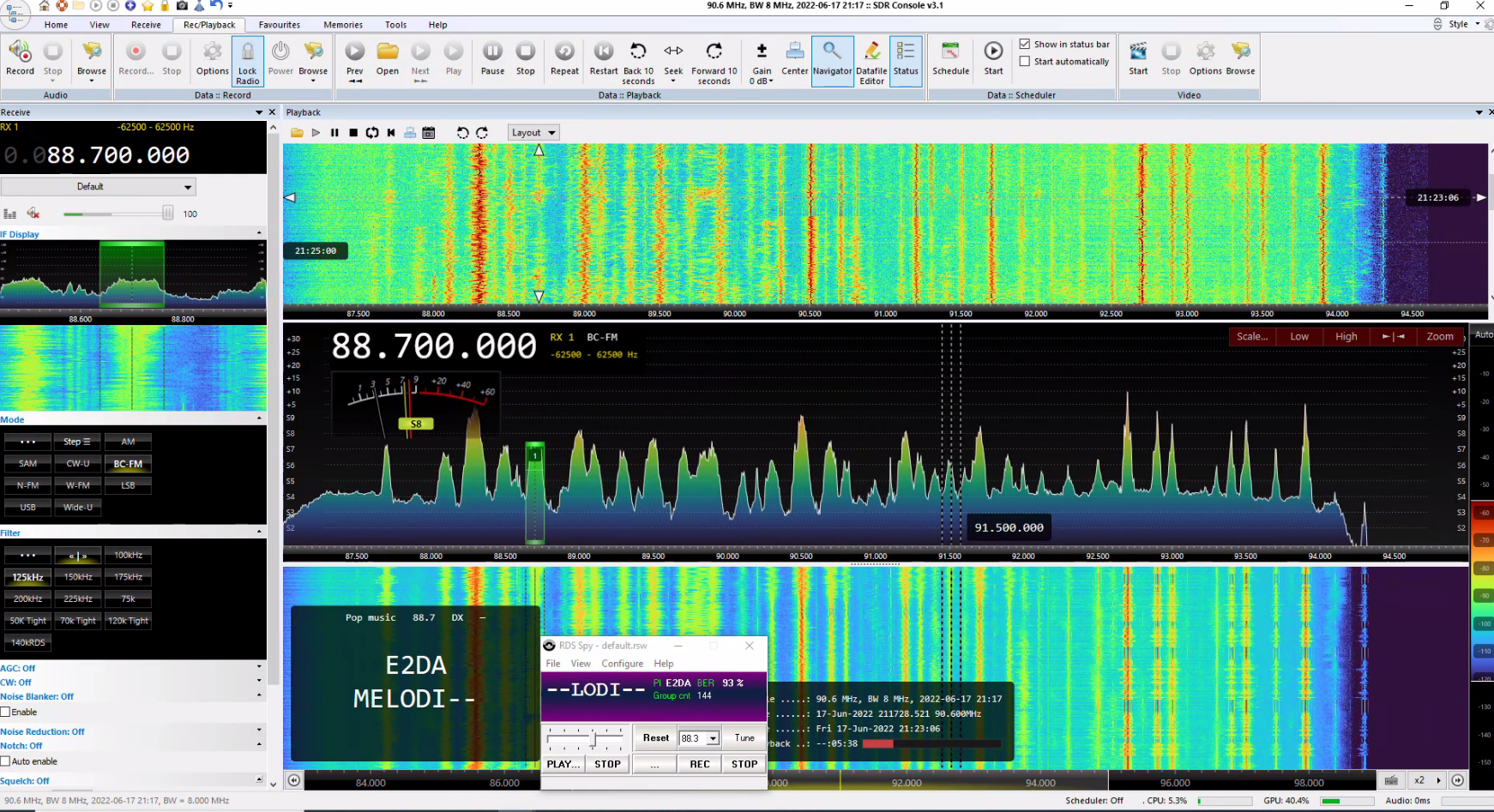Enable the Start automatically checkbox
This screenshot has height=812, width=1494.
tap(1025, 62)
